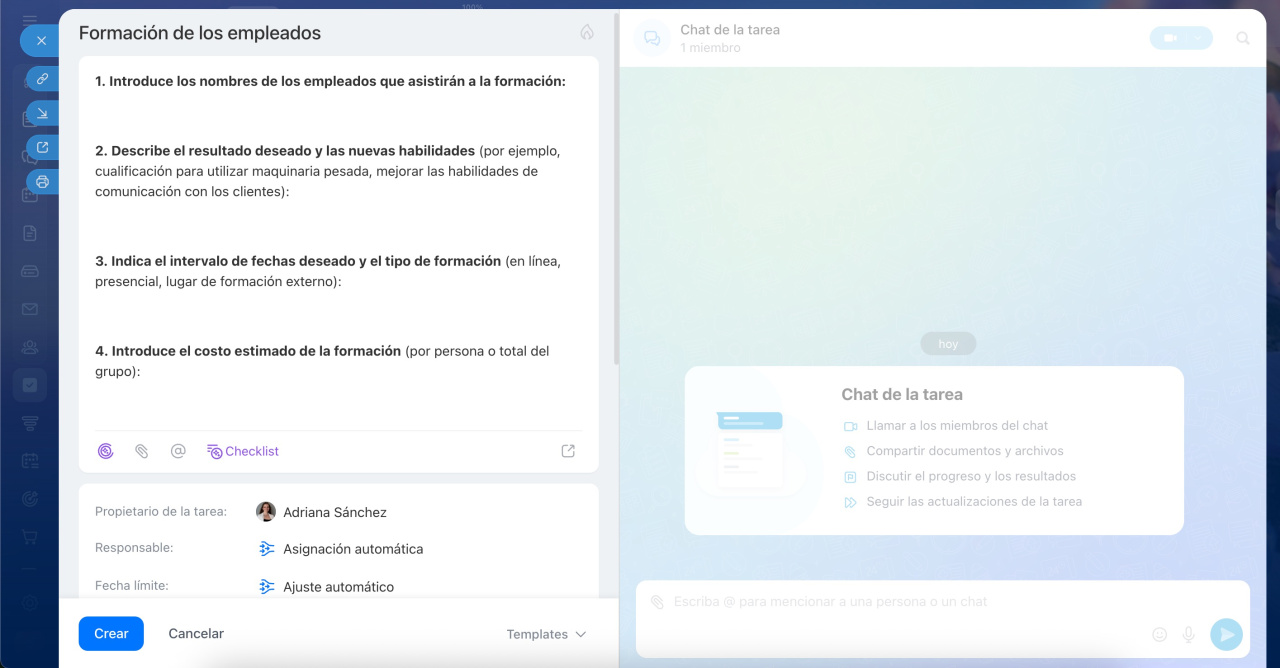The image size is (1280, 668).
Task: Open task in new window from side tab
Action: [42, 147]
